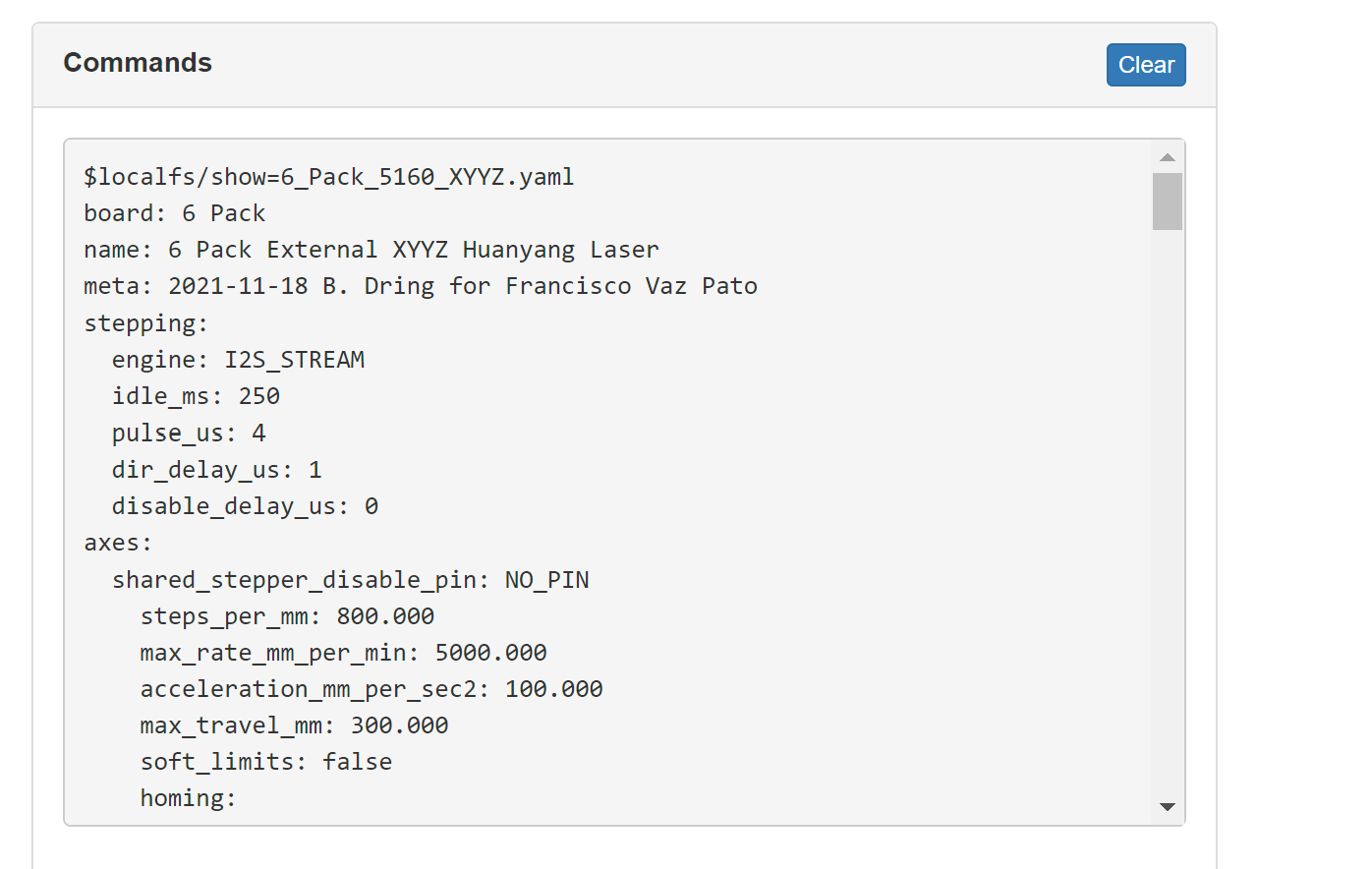Click the 'board: 6 Pack' line

(173, 212)
